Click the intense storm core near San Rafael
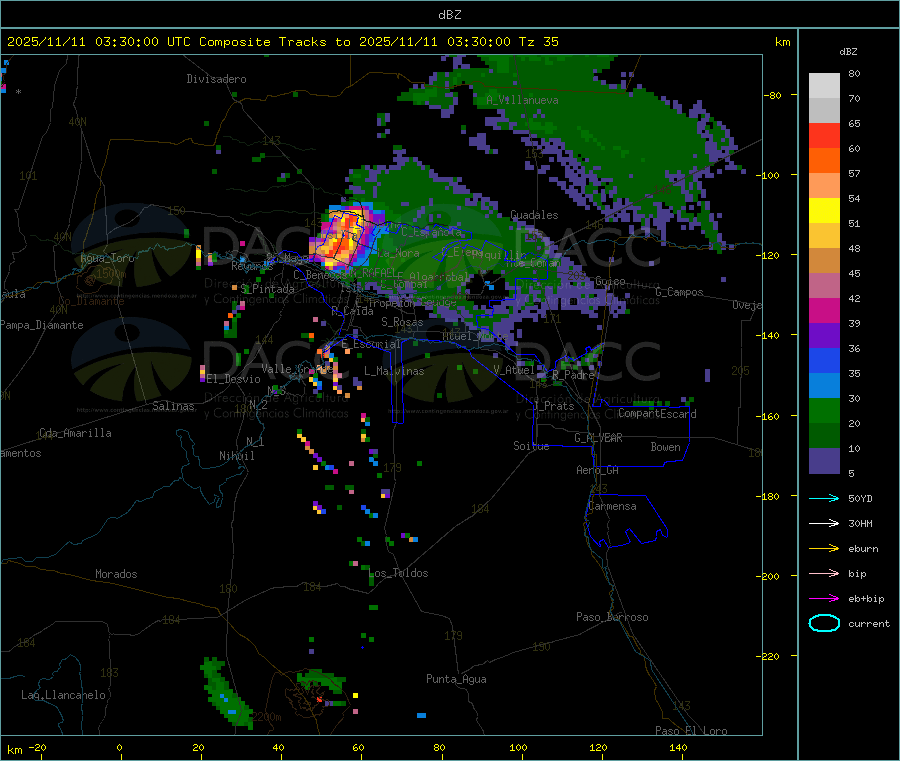 (343, 236)
